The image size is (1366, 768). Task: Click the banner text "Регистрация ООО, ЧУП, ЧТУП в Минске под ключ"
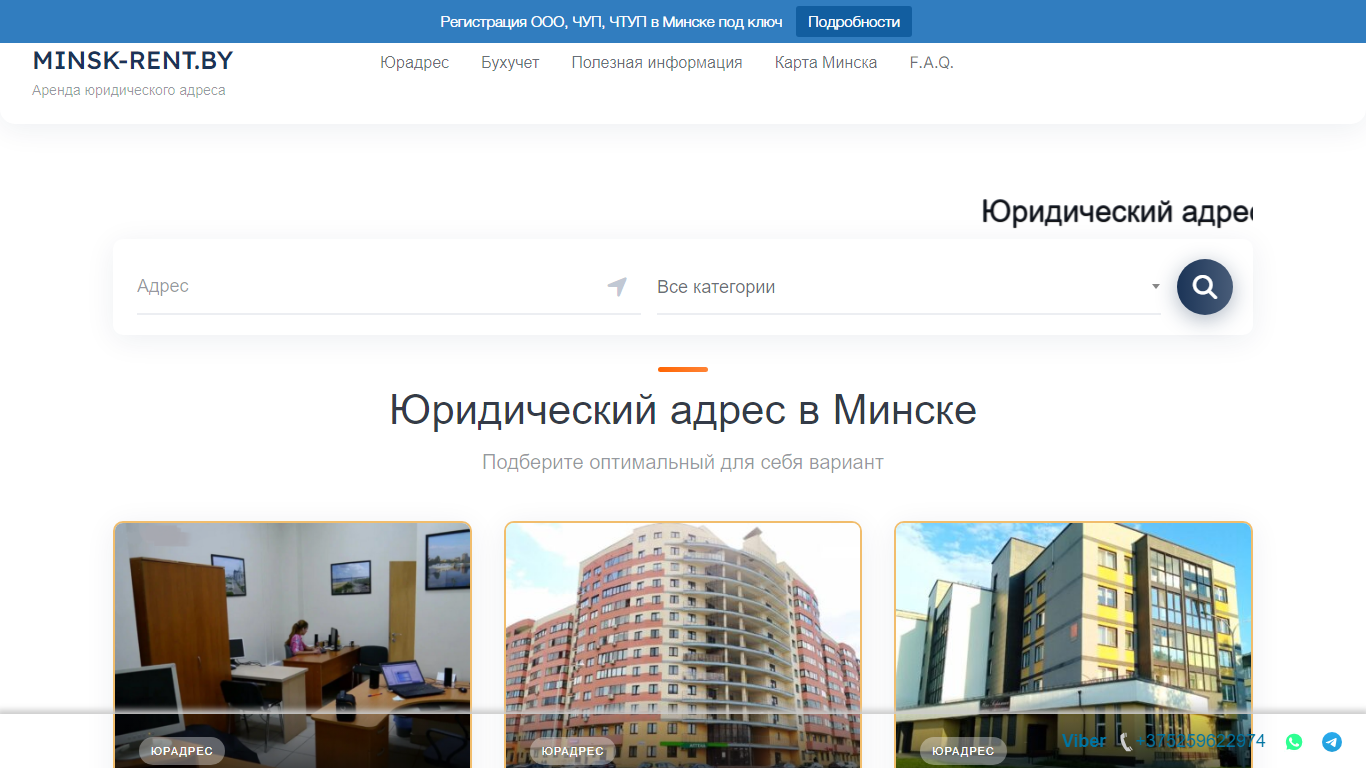(611, 22)
